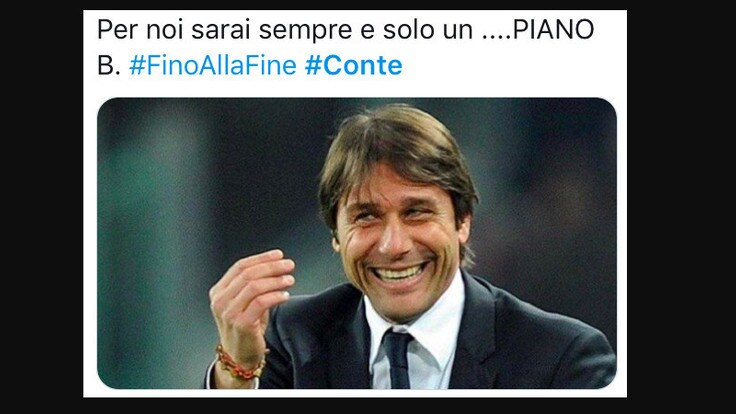This screenshot has width=736, height=414.
Task: Click the man's brown hair in photo
Action: 399,150
